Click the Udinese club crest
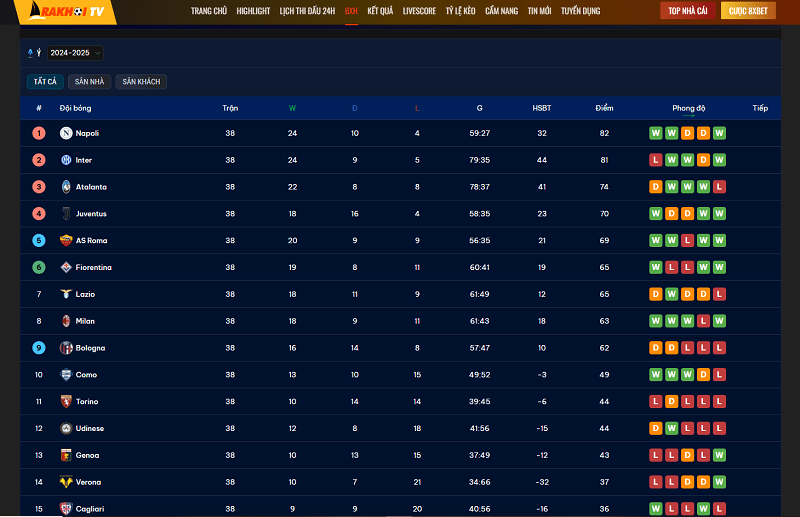 point(66,428)
